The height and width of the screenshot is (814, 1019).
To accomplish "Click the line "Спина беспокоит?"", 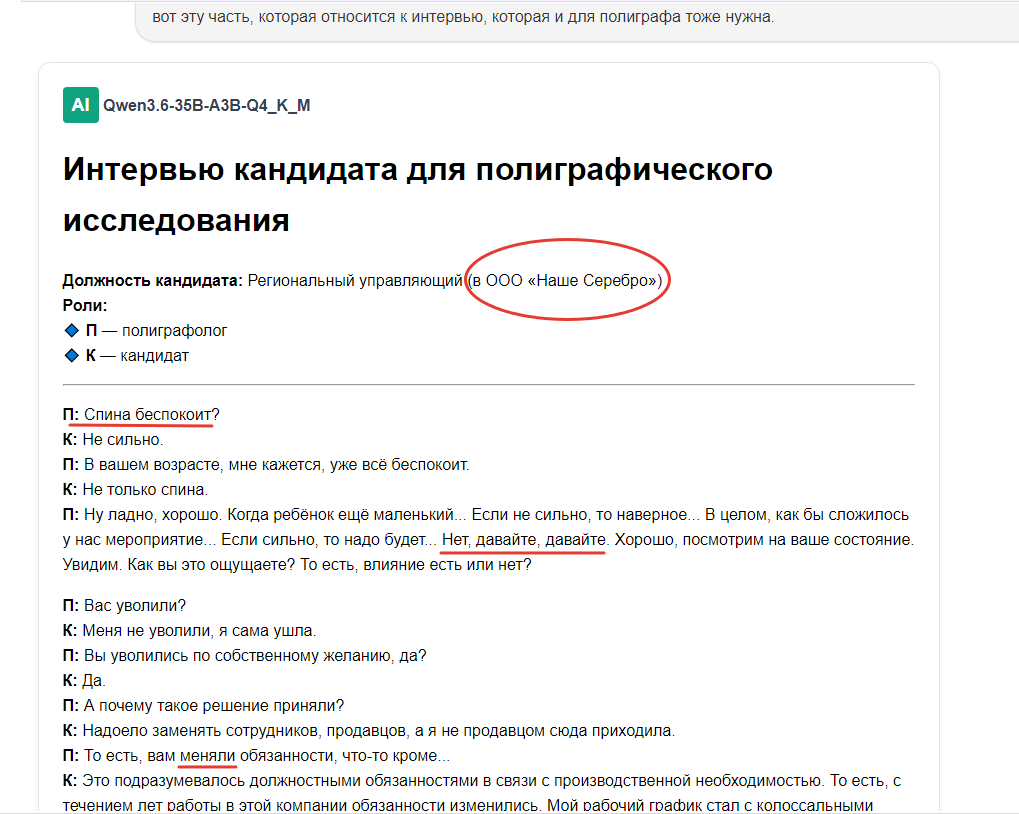I will click(x=151, y=414).
